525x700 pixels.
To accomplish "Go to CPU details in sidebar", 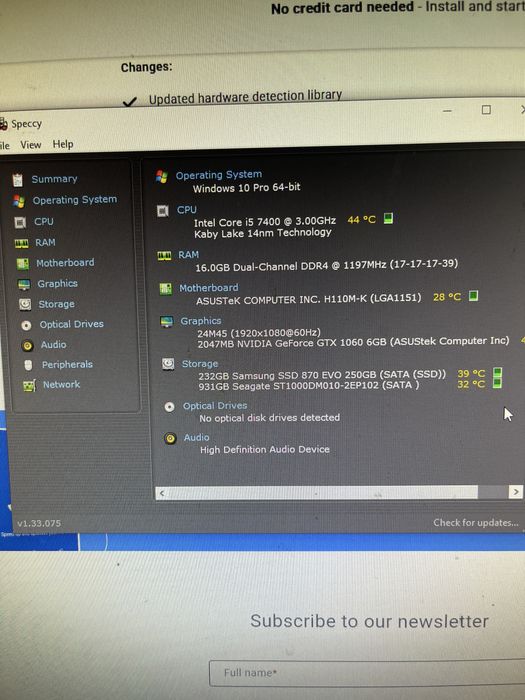I will (x=44, y=221).
